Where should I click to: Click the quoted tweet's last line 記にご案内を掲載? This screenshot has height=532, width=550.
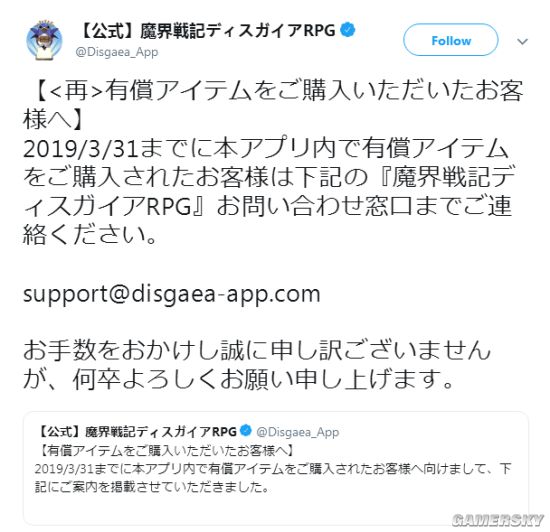coord(152,487)
